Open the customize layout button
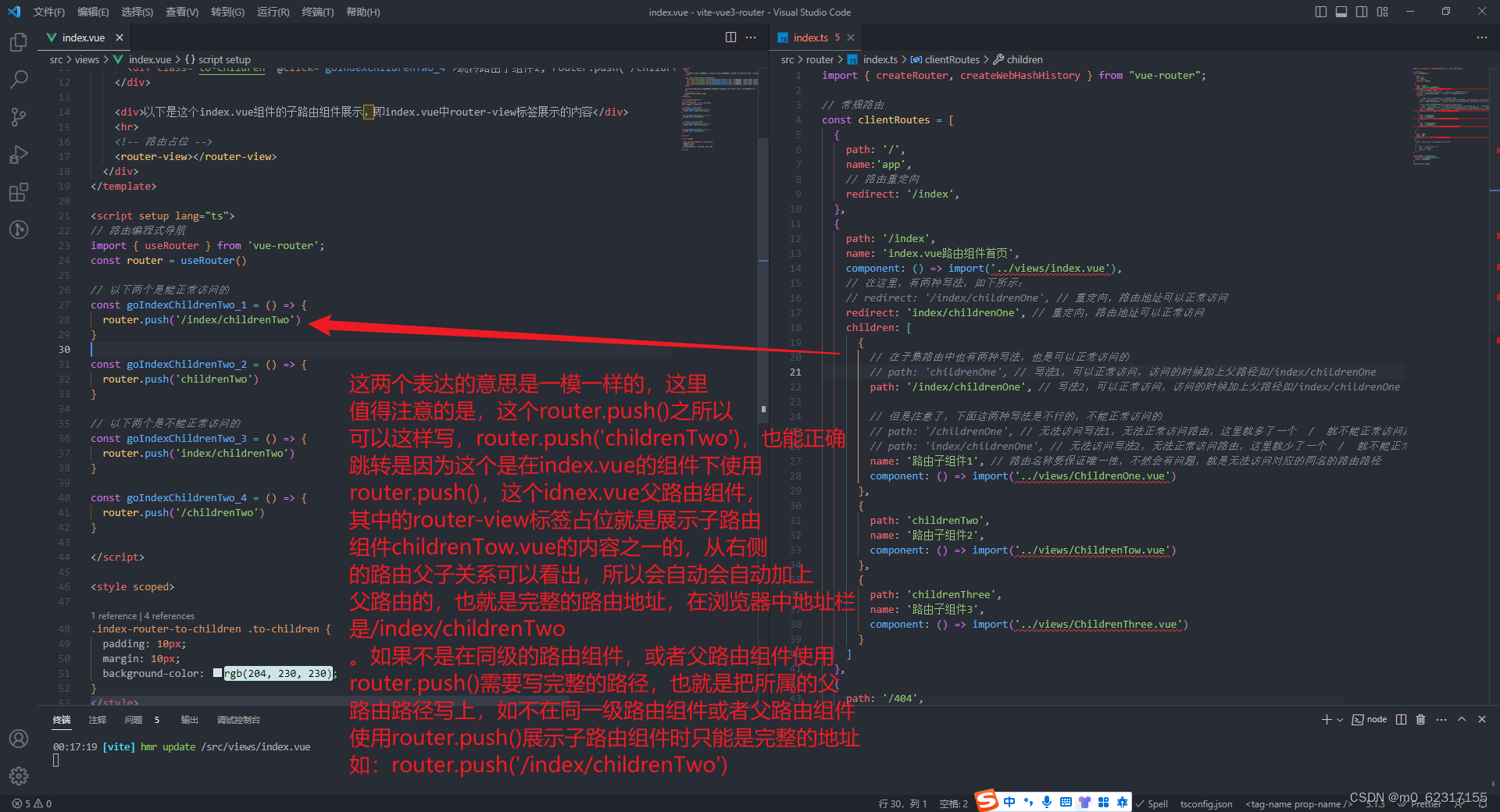1500x812 pixels. [1383, 12]
